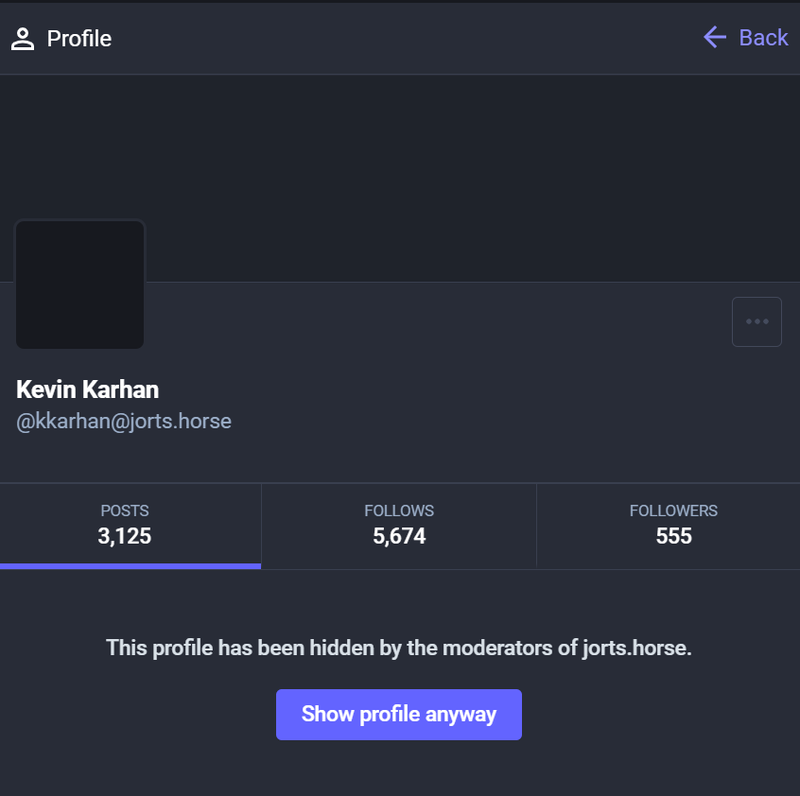Click the 555 followers count
The width and height of the screenshot is (800, 796).
(673, 537)
